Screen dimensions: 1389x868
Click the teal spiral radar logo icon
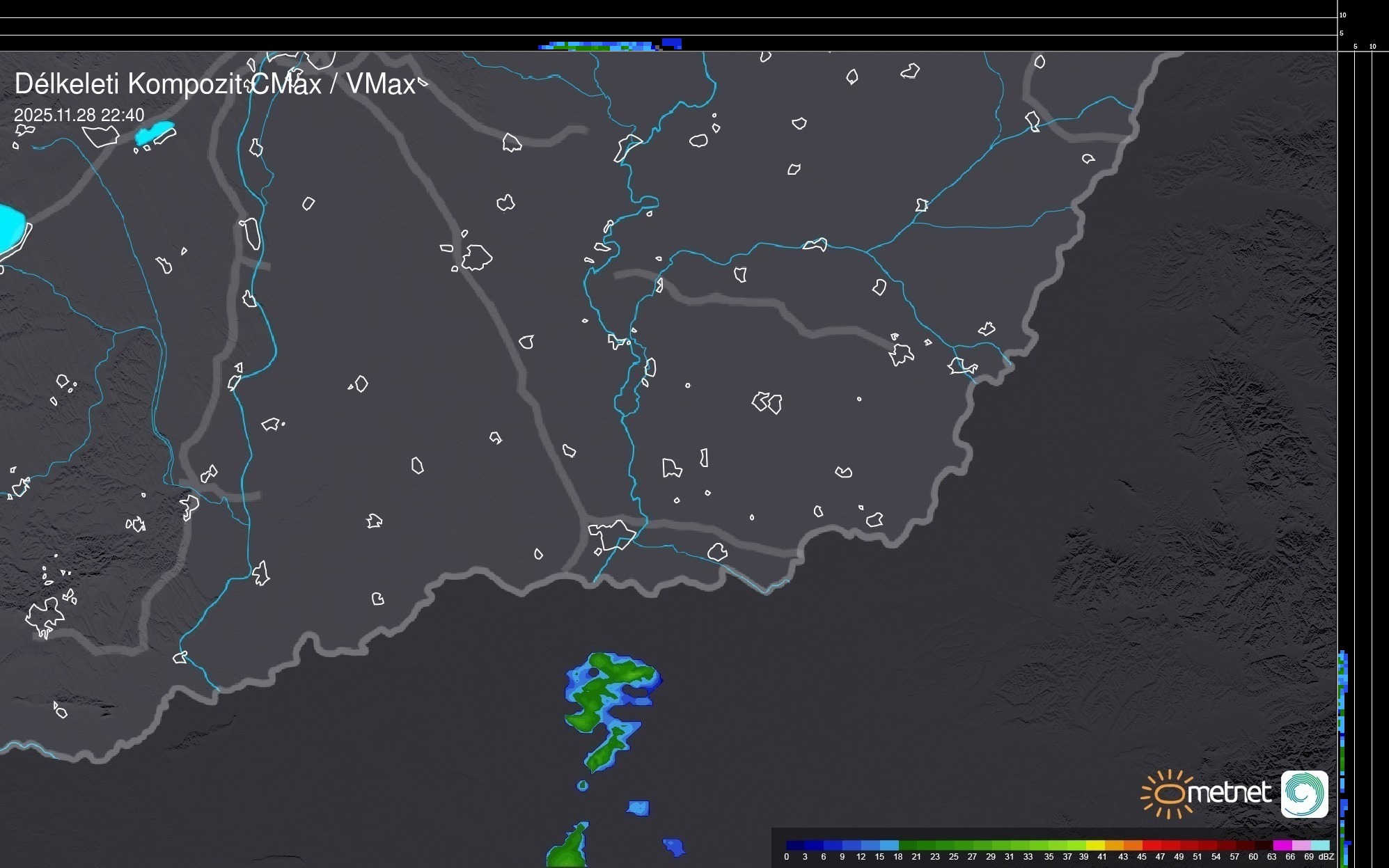tap(1304, 794)
